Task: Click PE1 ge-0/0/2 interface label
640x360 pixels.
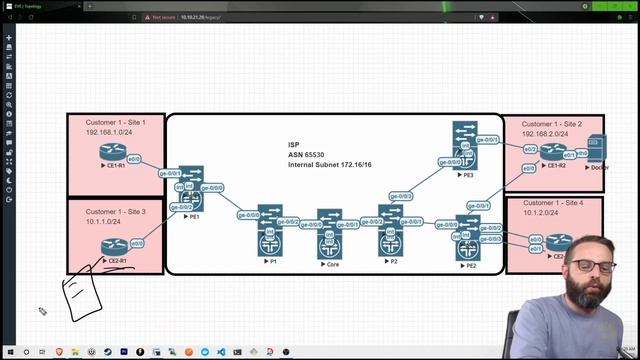Action: [x=181, y=207]
